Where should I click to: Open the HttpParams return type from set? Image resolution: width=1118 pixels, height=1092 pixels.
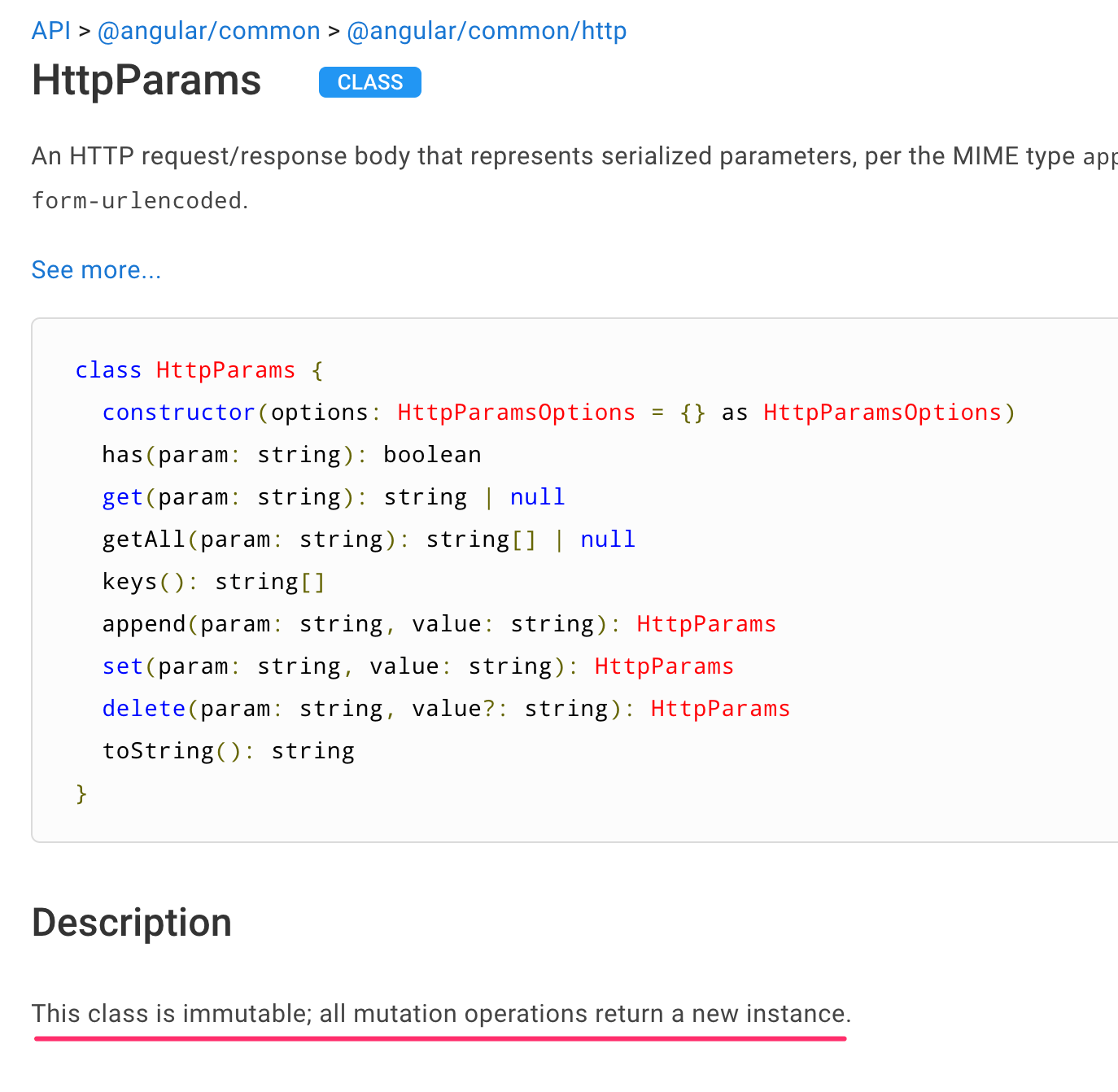663,666
